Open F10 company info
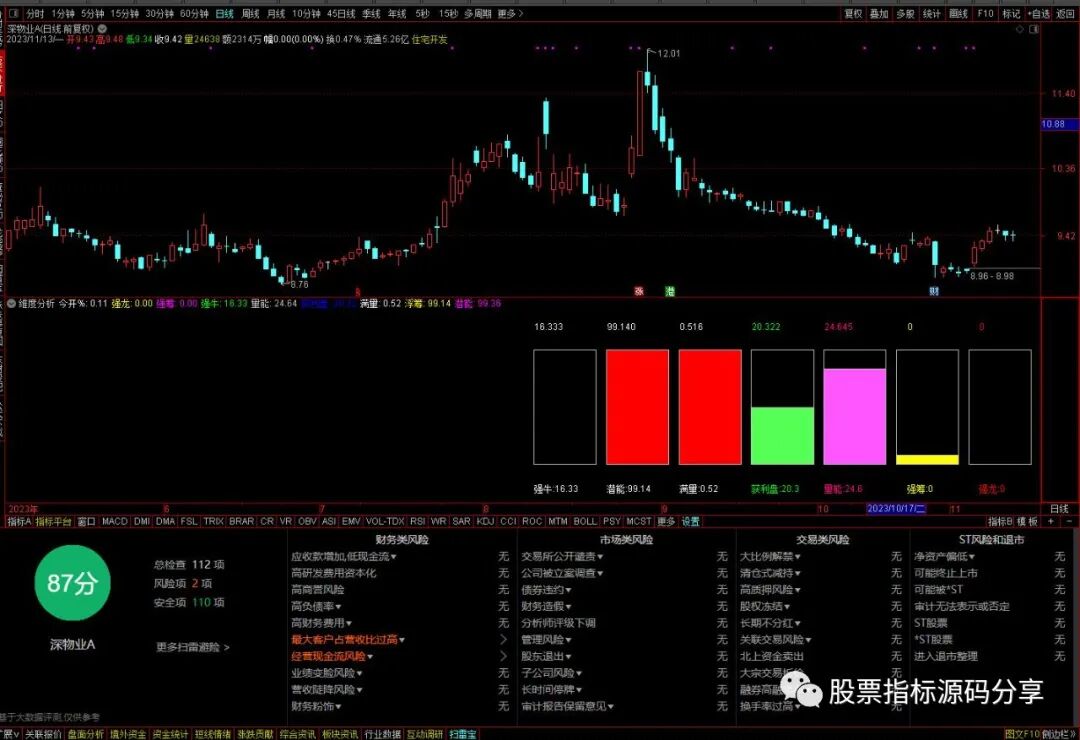 (x=986, y=13)
